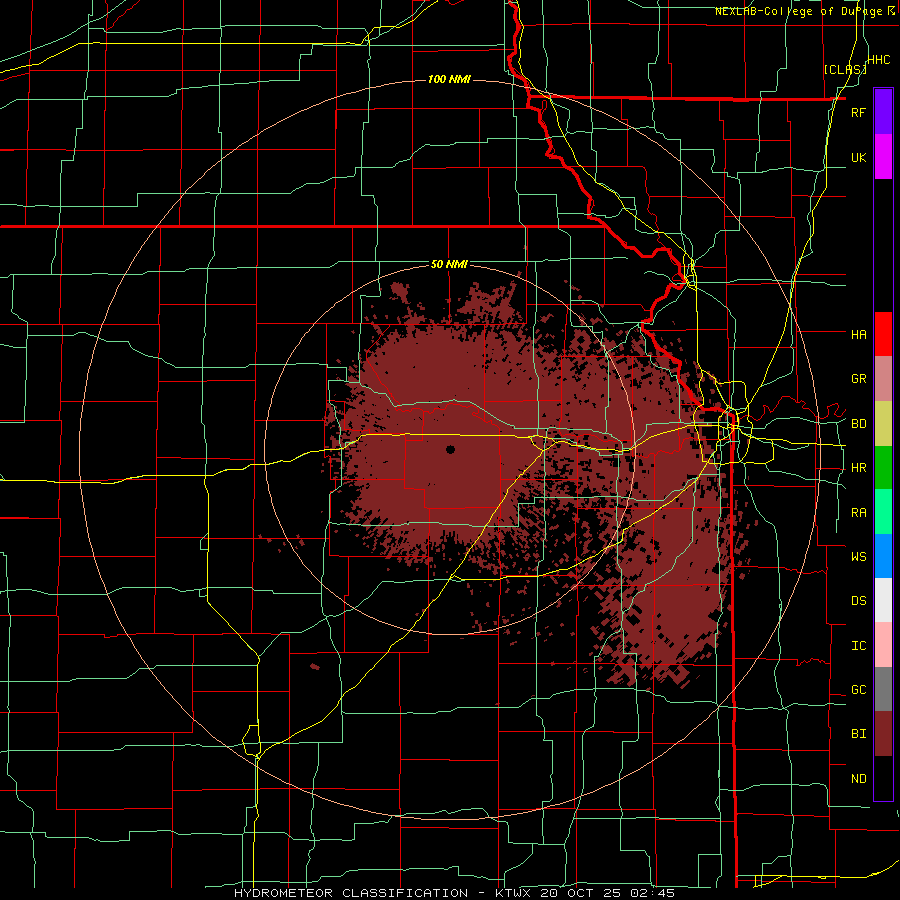Click the '100 NMI' range ring label
This screenshot has height=900, width=900.
pos(449,79)
